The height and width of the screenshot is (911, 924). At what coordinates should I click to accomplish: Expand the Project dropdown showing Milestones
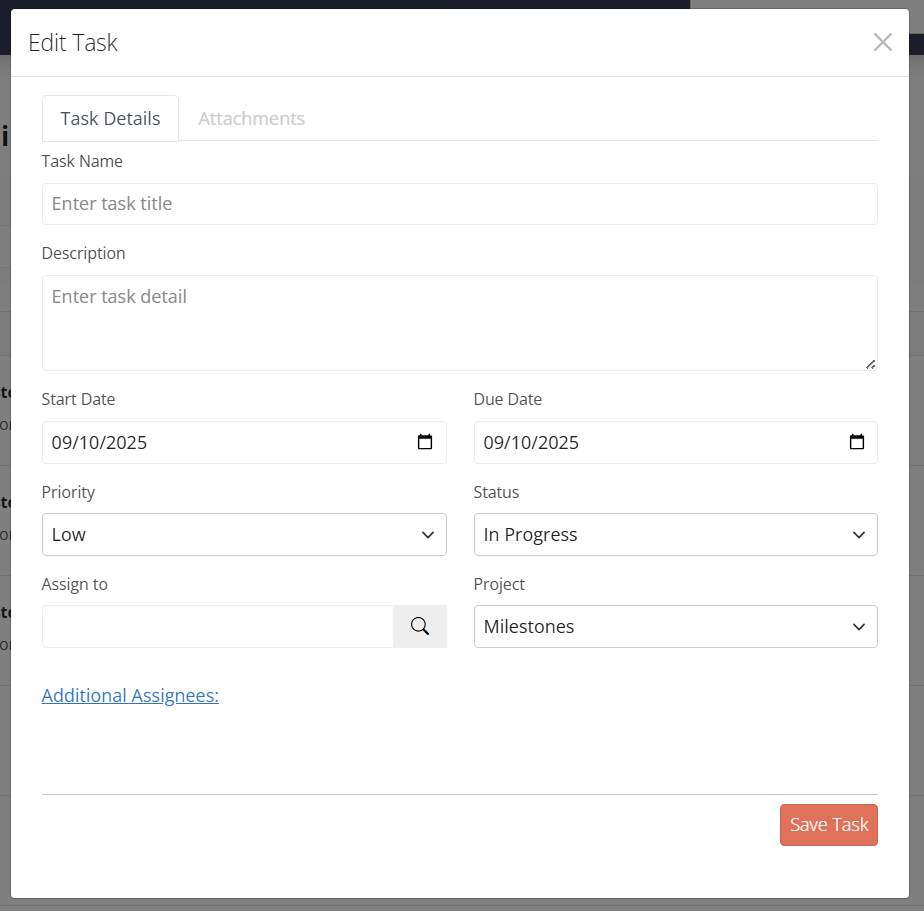[675, 627]
